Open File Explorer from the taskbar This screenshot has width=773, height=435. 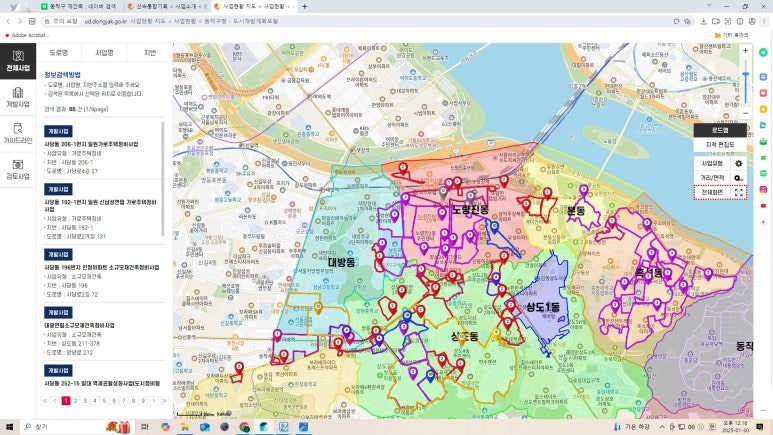(185, 427)
